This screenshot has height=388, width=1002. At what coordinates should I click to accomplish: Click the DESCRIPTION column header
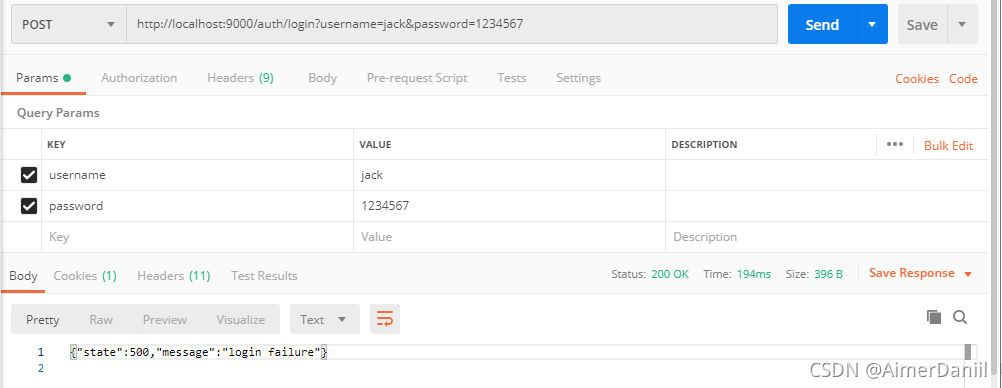pyautogui.click(x=704, y=144)
